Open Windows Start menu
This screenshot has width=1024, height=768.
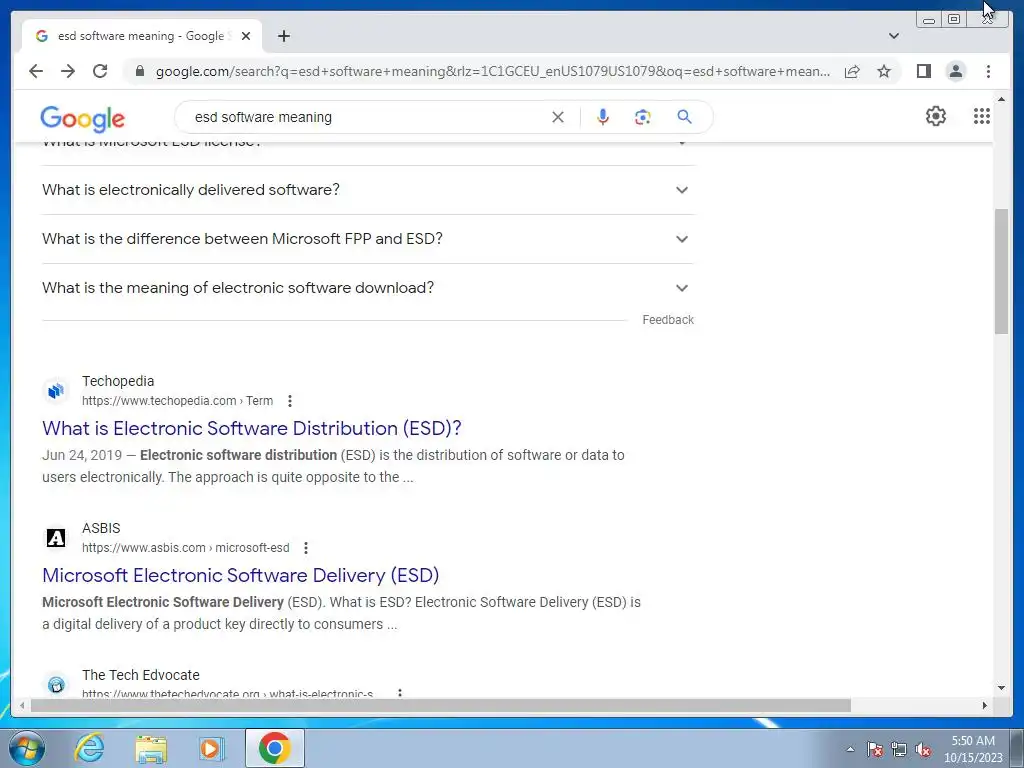click(x=26, y=748)
